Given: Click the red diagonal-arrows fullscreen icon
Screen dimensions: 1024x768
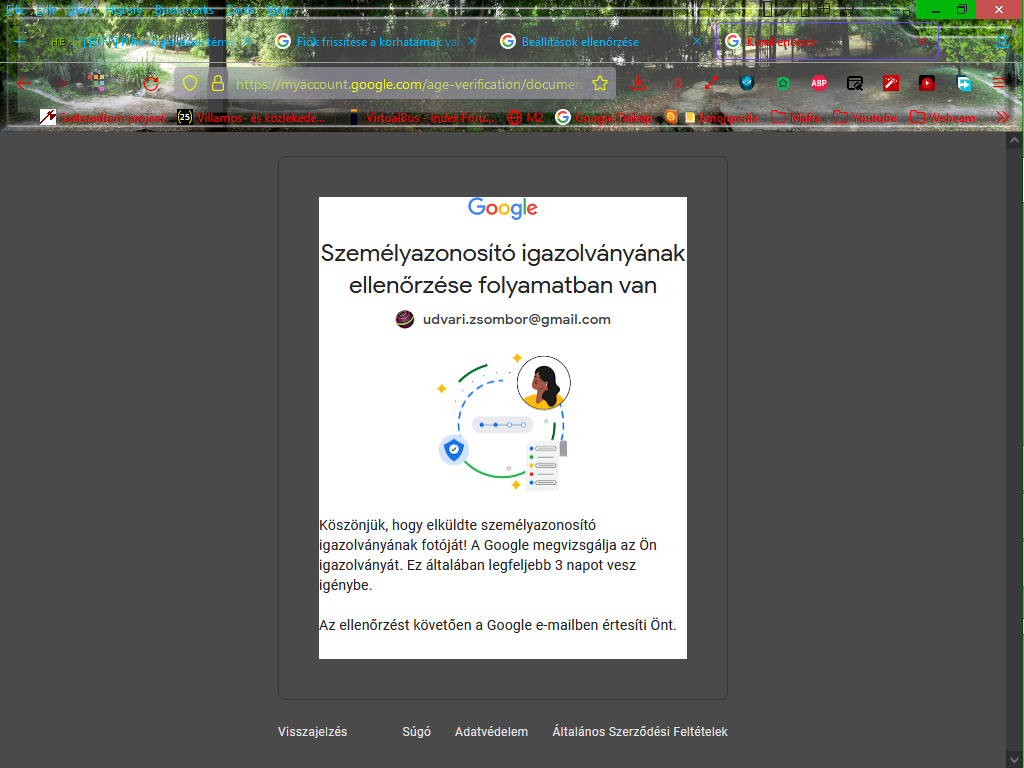Looking at the screenshot, I should [x=711, y=83].
